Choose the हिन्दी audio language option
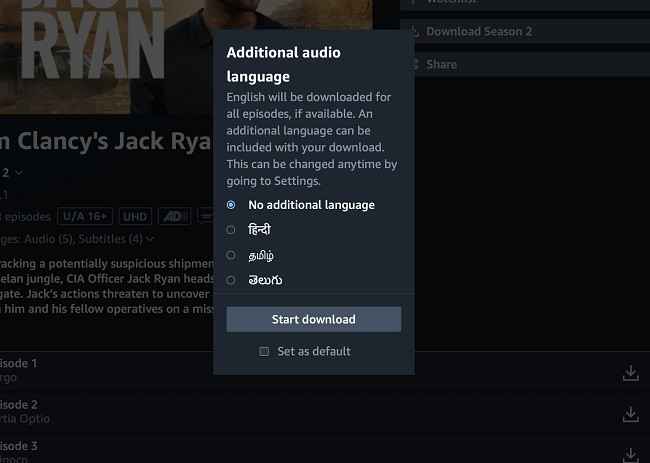The image size is (650, 463). coord(231,230)
